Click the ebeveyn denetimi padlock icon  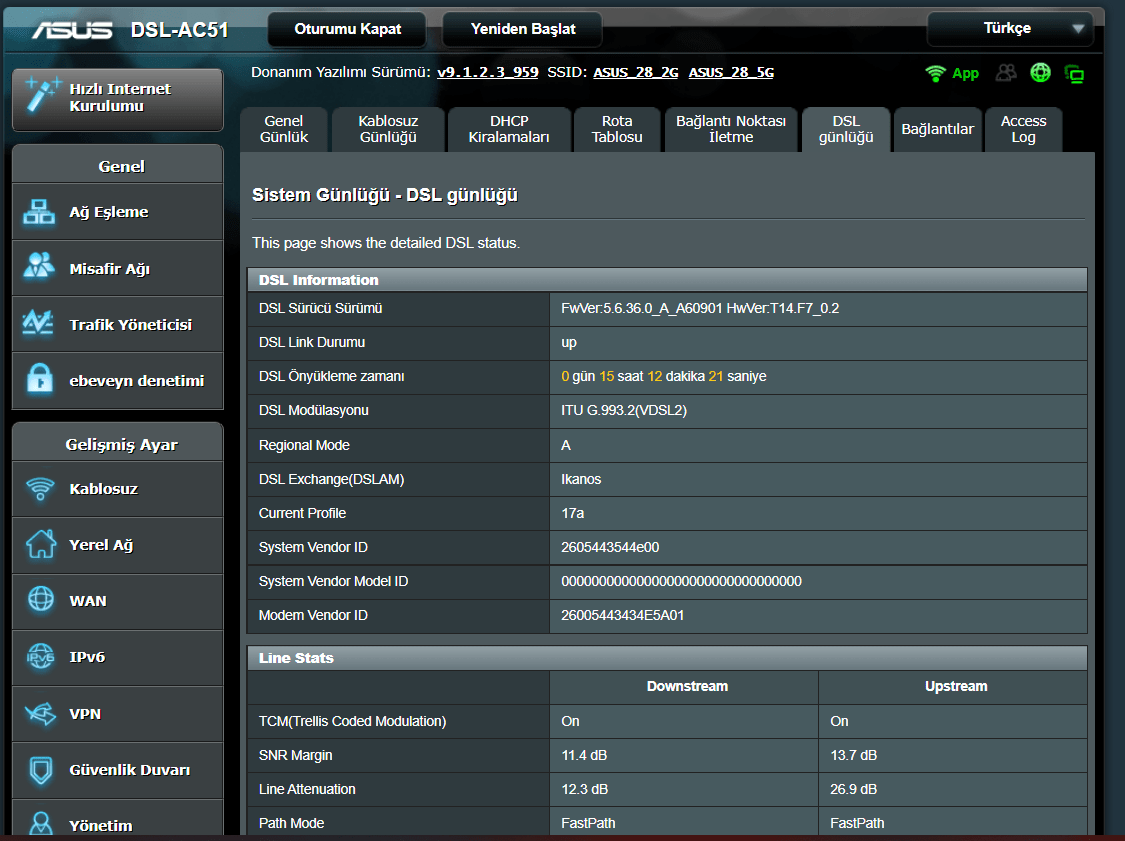pos(40,380)
